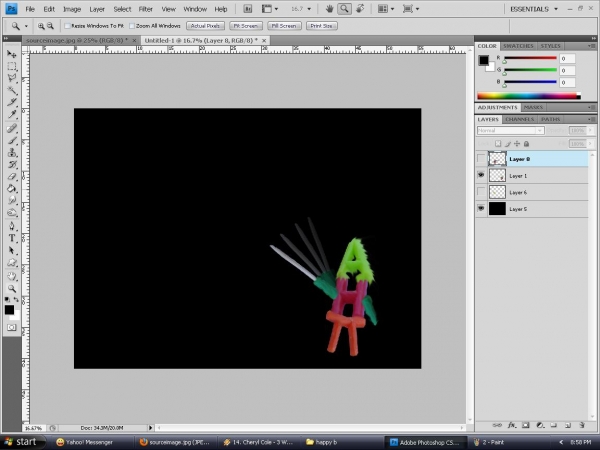Show Layer 8 visibility
Viewport: 600px width, 450px height.
click(x=481, y=159)
